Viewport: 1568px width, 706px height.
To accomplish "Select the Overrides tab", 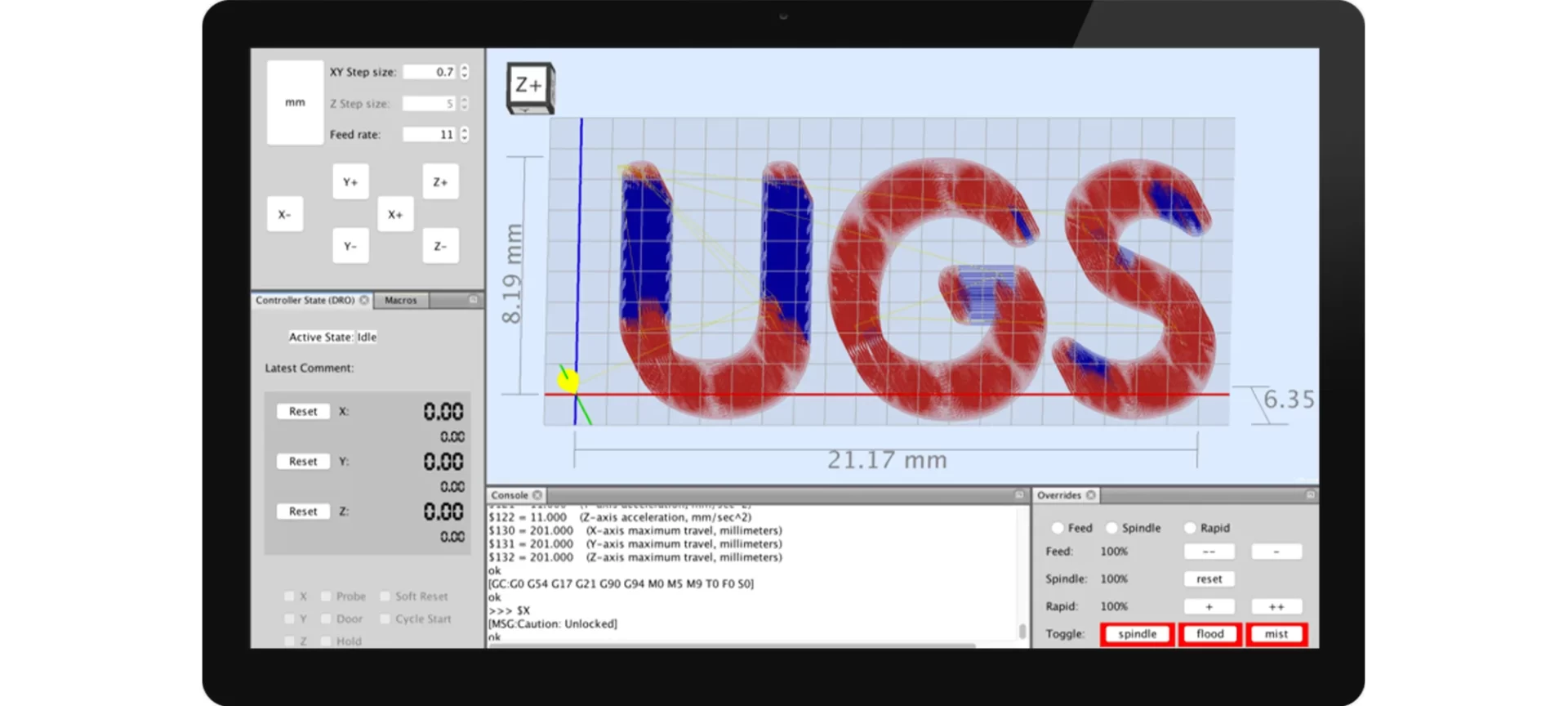I will [1059, 495].
